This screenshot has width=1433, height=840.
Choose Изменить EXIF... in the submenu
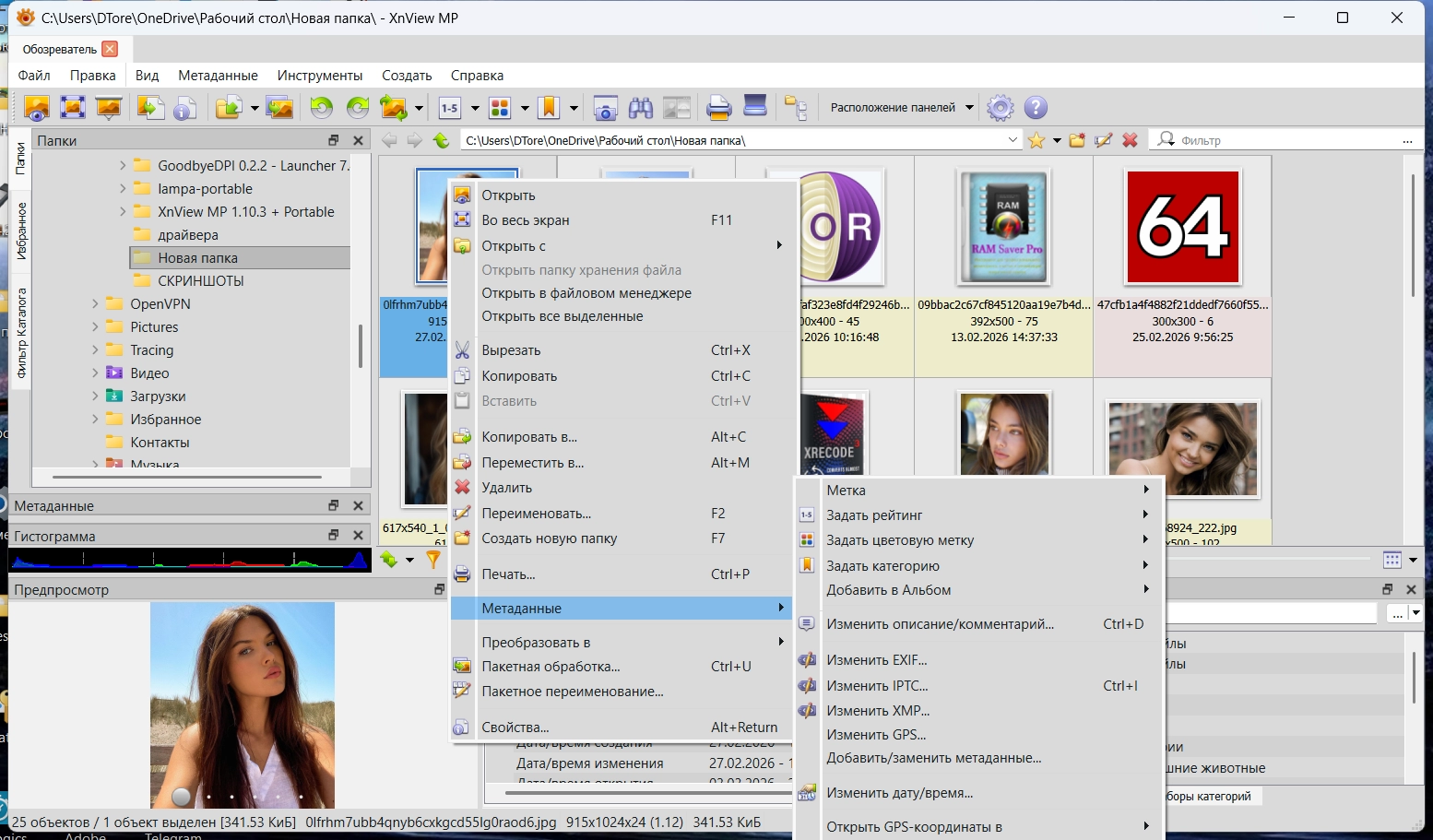click(876, 660)
